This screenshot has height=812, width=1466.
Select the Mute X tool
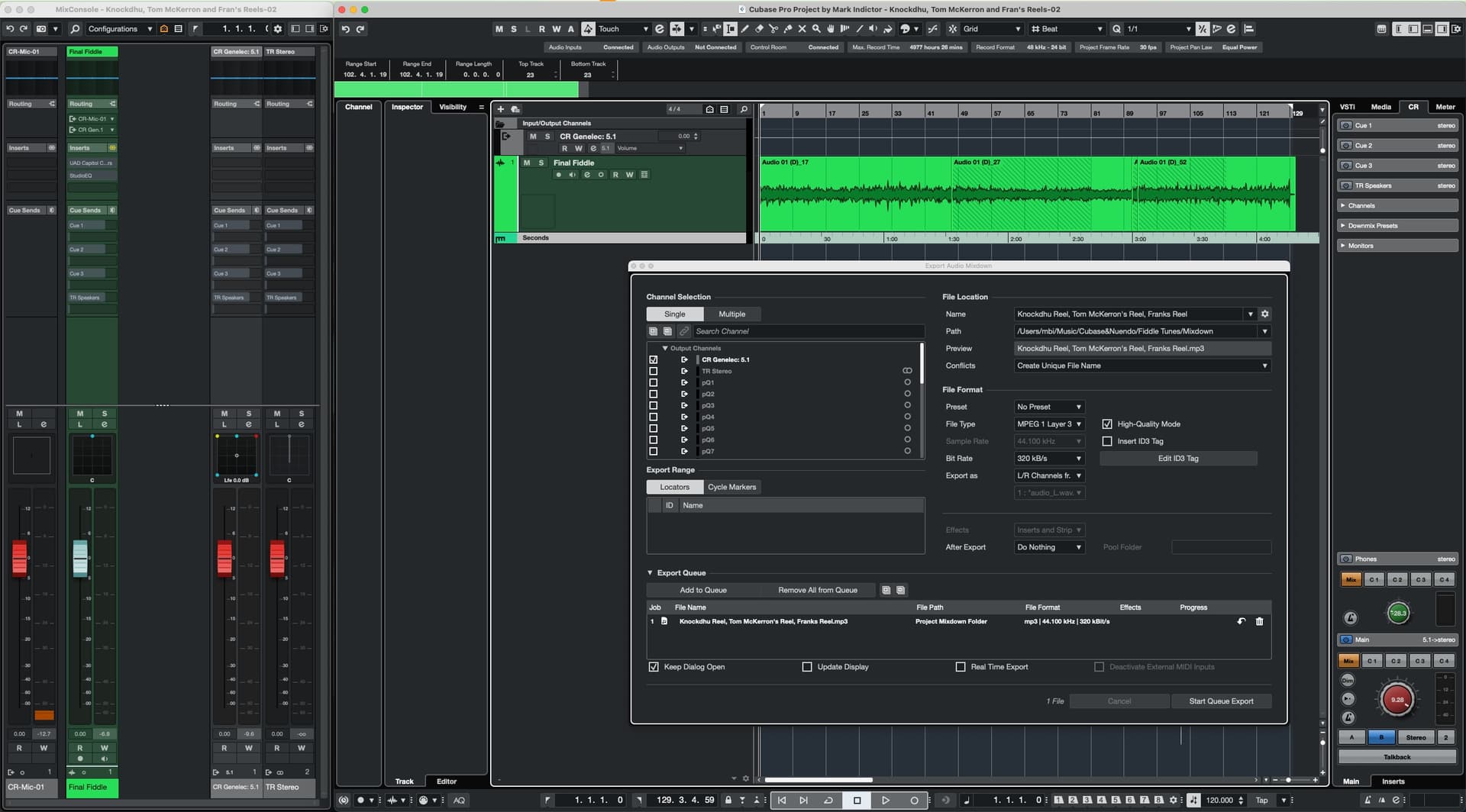coord(802,29)
